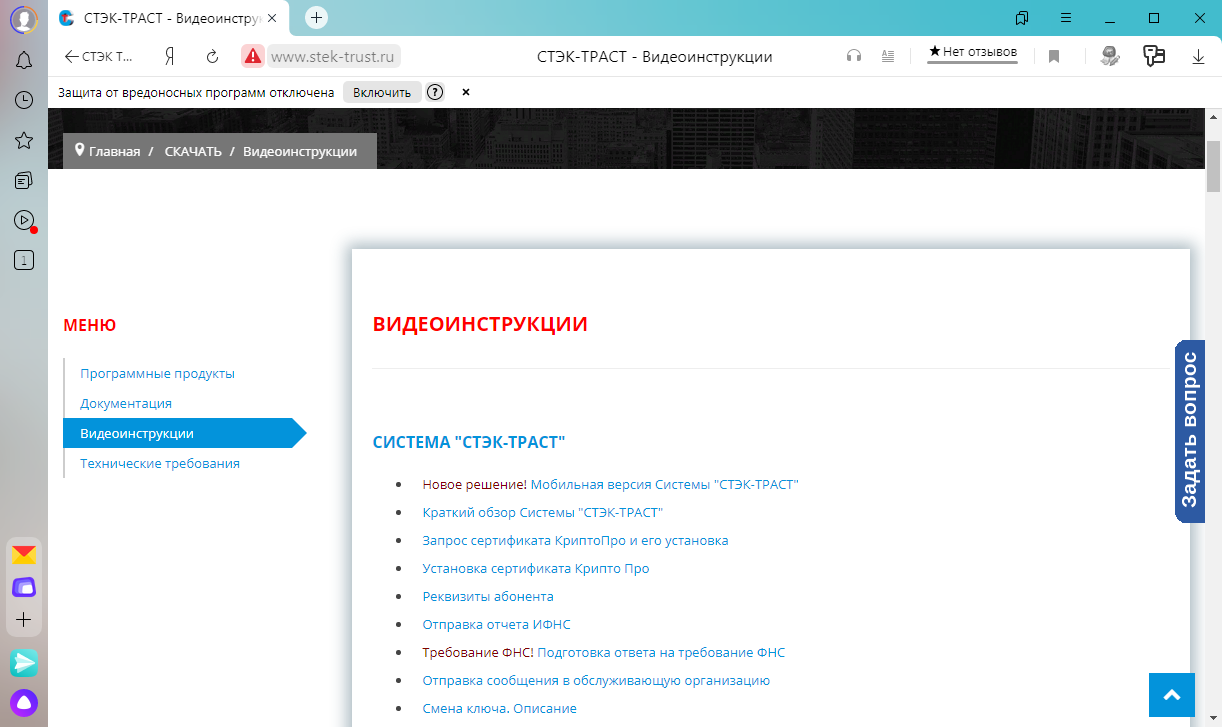Go back to previous page СТЭК Т...
Viewport: 1222px width, 727px height.
[x=98, y=56]
